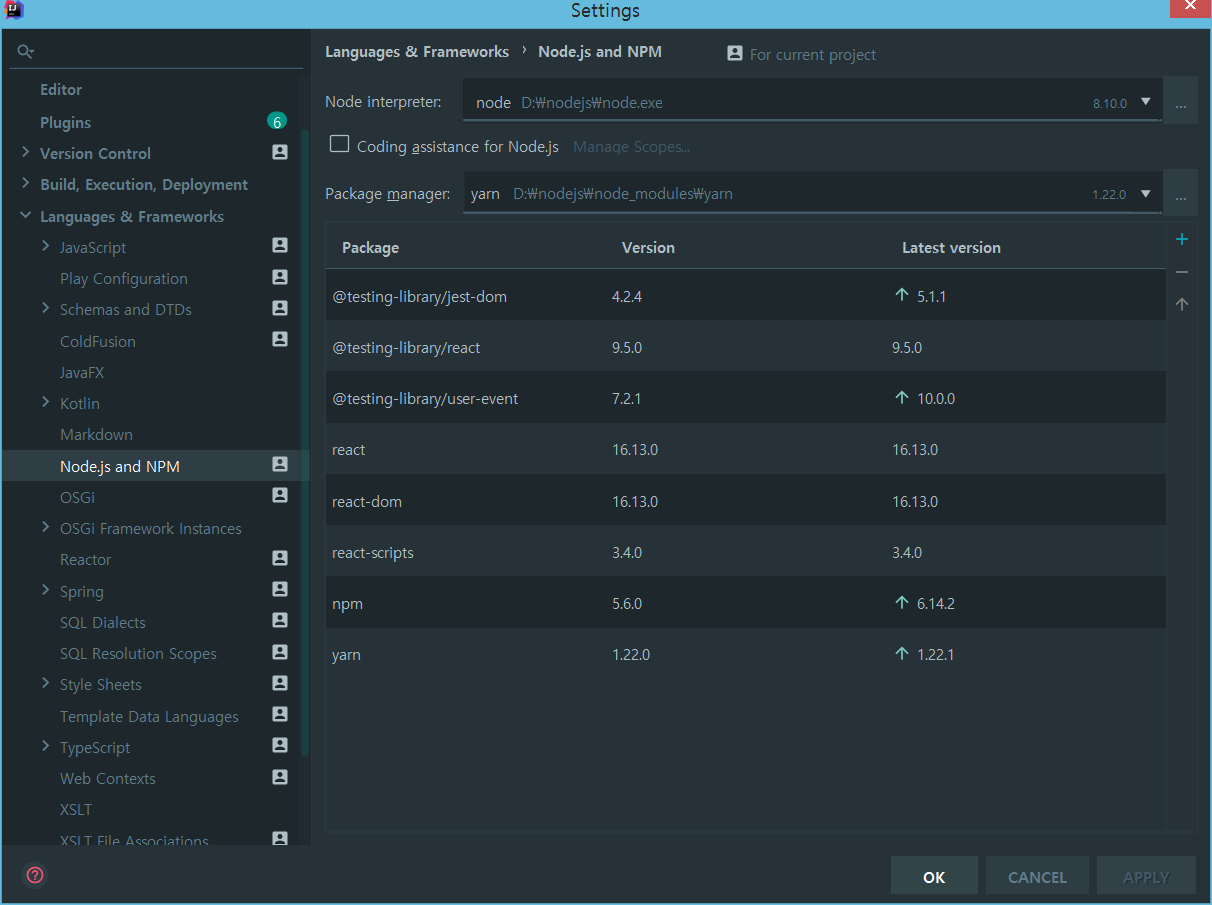Viewport: 1212px width, 905px height.
Task: Open Web Contexts settings page
Action: click(108, 779)
